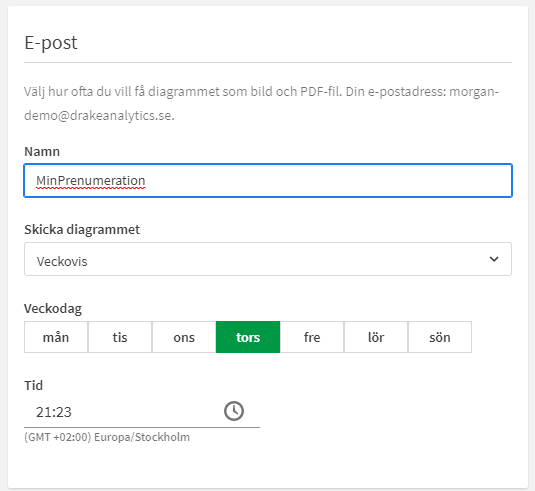Select tis as the weekday

120,337
